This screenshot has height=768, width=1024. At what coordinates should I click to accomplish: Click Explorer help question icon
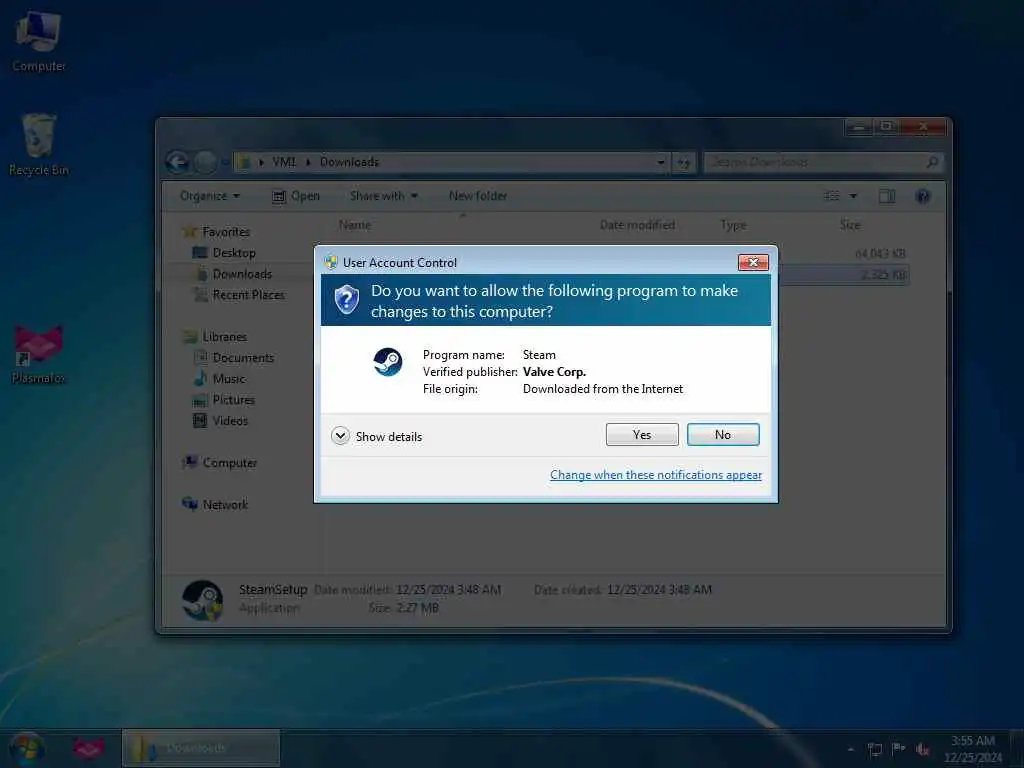tap(923, 196)
